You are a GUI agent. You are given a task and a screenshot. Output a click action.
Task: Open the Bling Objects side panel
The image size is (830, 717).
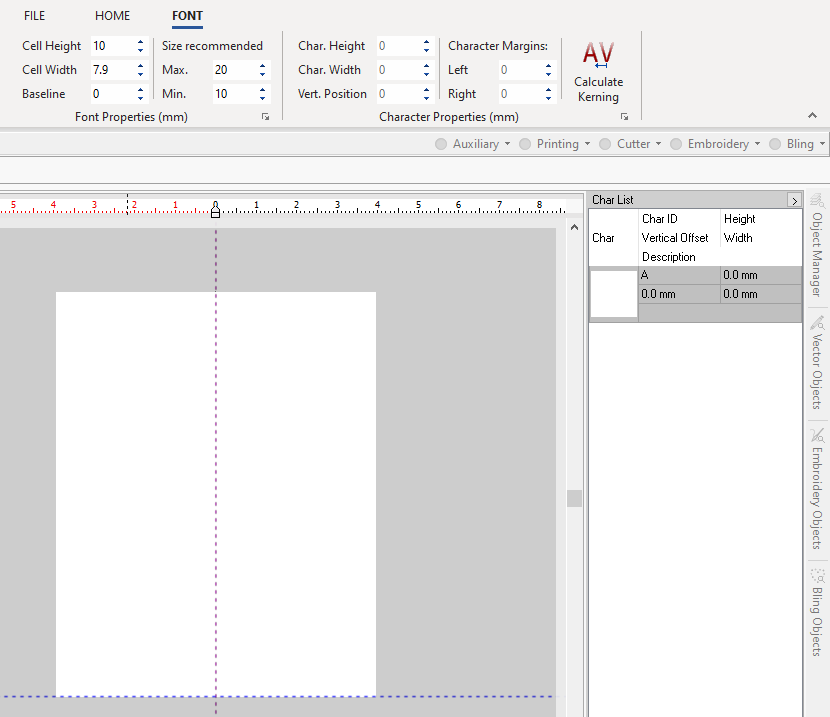[817, 613]
